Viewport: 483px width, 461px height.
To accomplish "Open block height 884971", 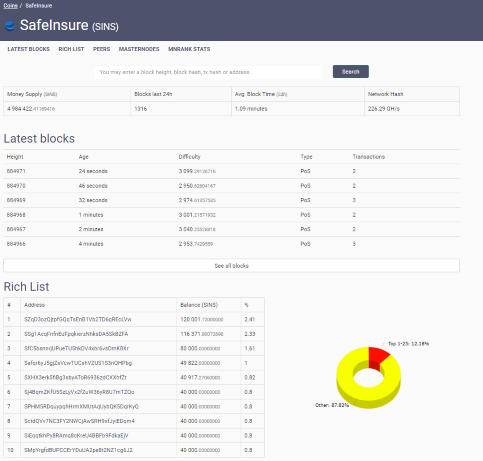I will [16, 171].
